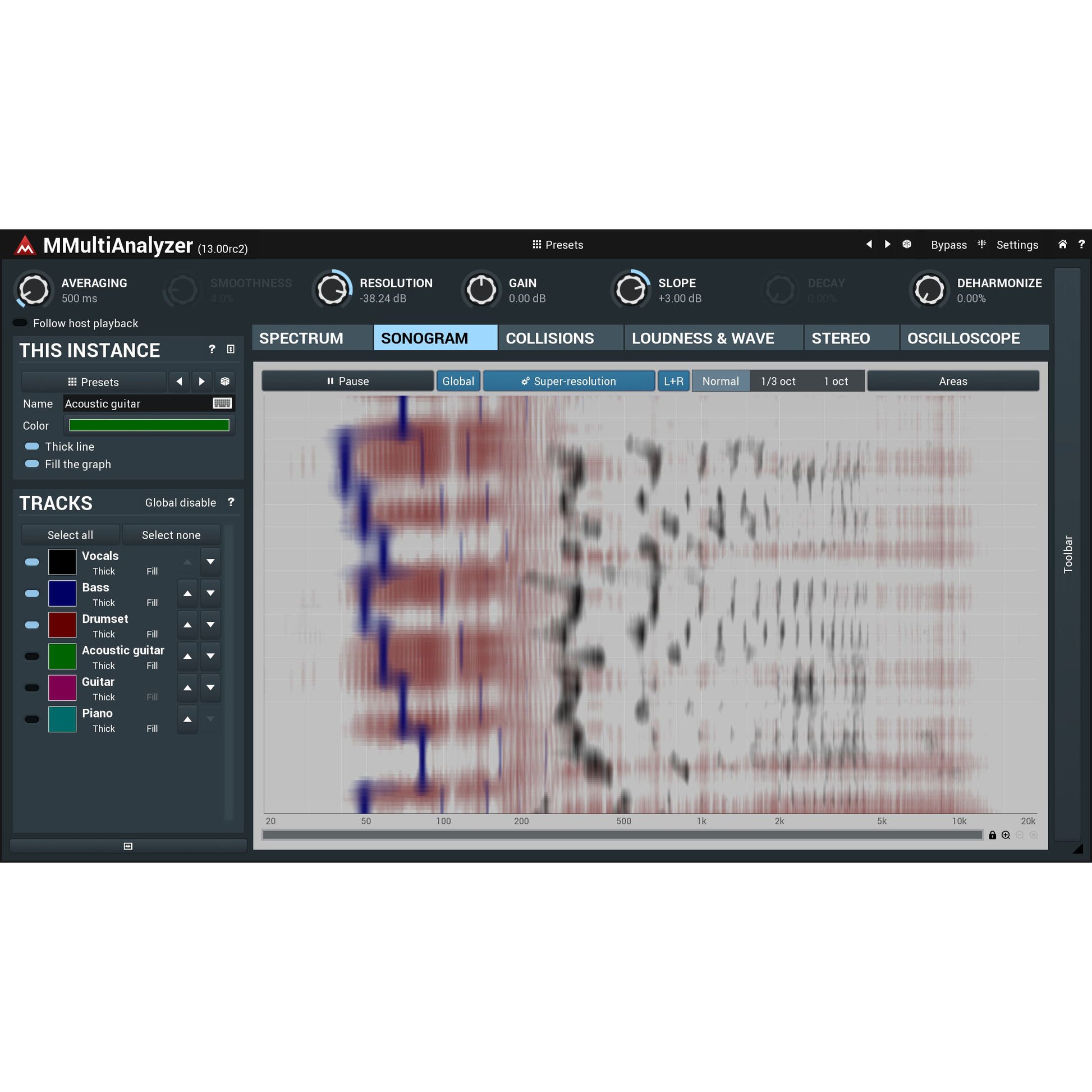
Task: Click the green Color swatch bar
Action: (149, 425)
